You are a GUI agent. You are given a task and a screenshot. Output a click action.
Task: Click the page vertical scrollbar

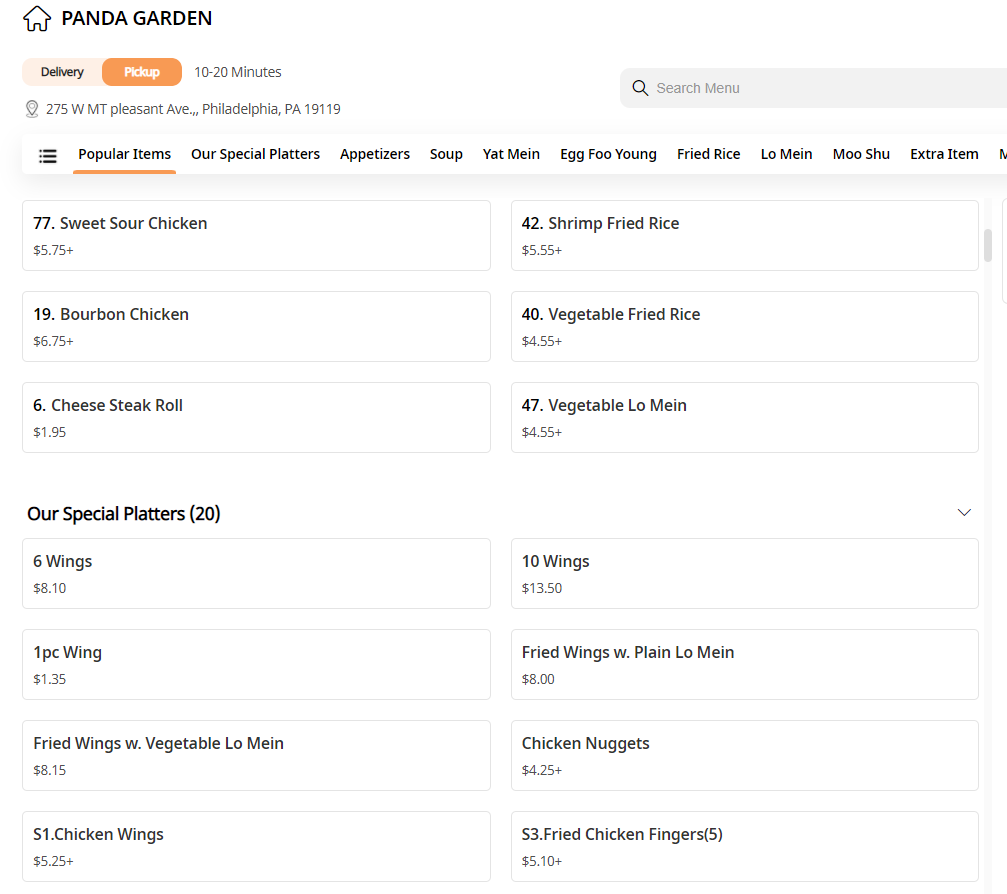point(988,245)
